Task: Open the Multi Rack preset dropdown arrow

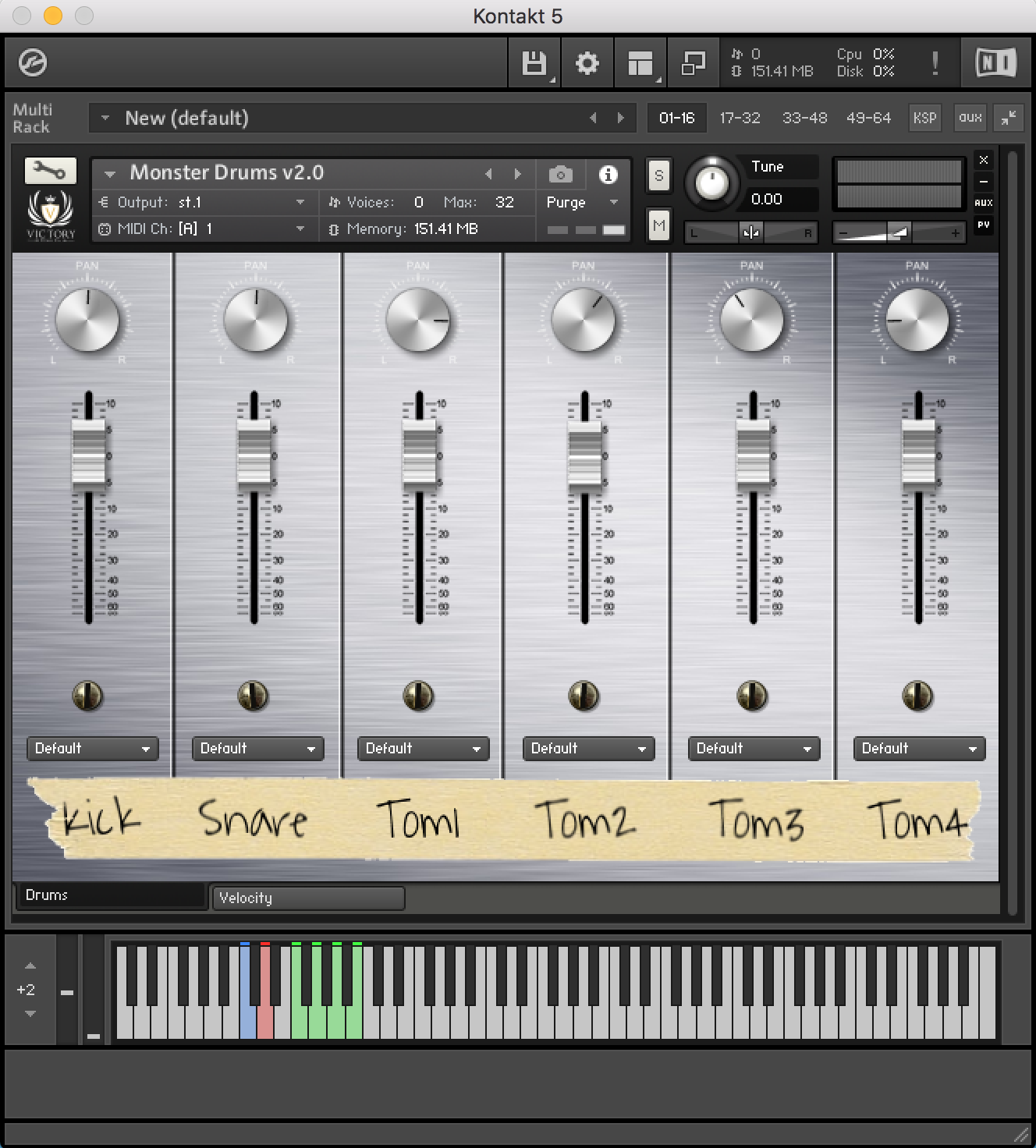Action: pyautogui.click(x=105, y=119)
